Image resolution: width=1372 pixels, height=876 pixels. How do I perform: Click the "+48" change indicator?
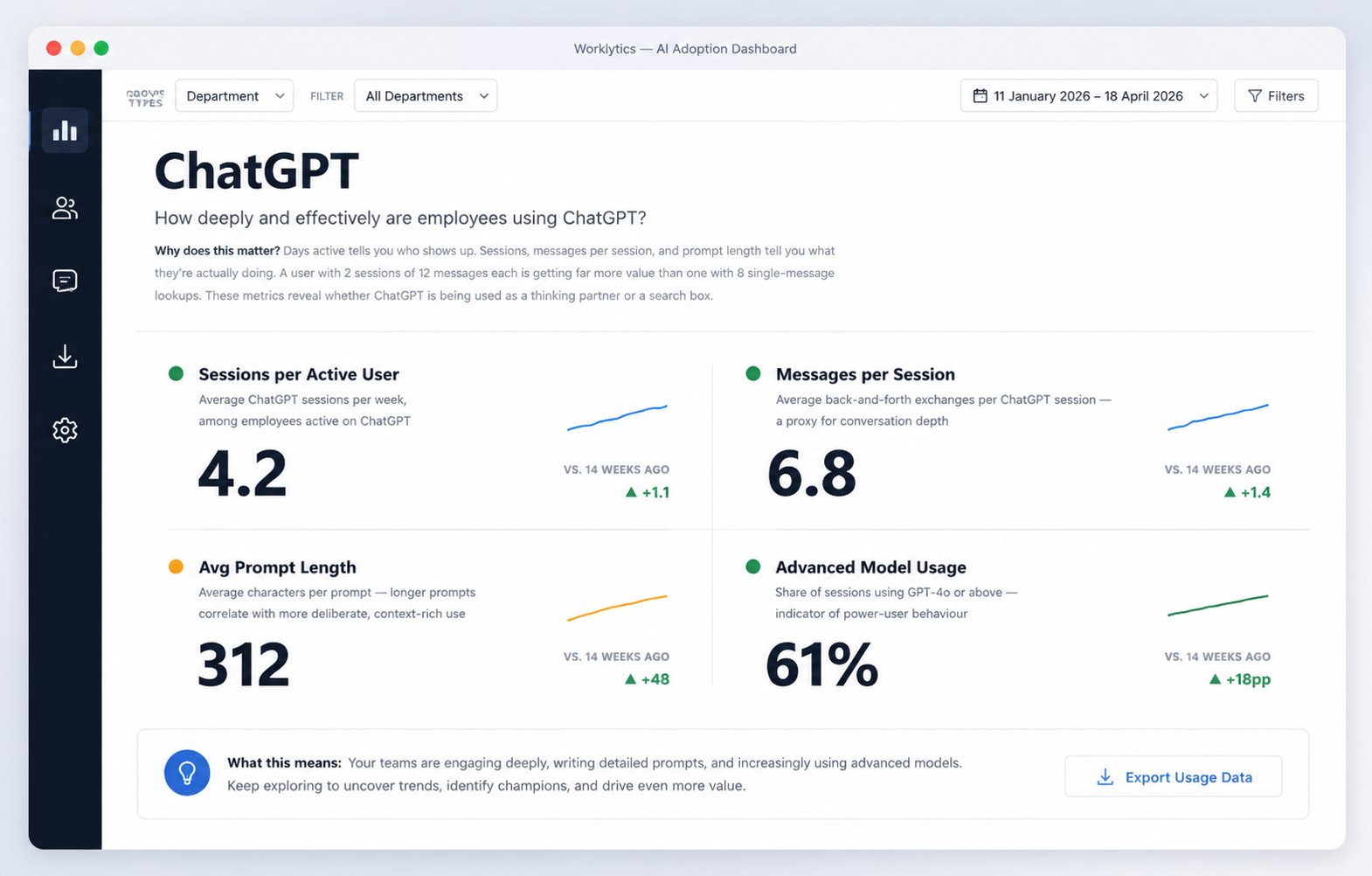[x=648, y=679]
